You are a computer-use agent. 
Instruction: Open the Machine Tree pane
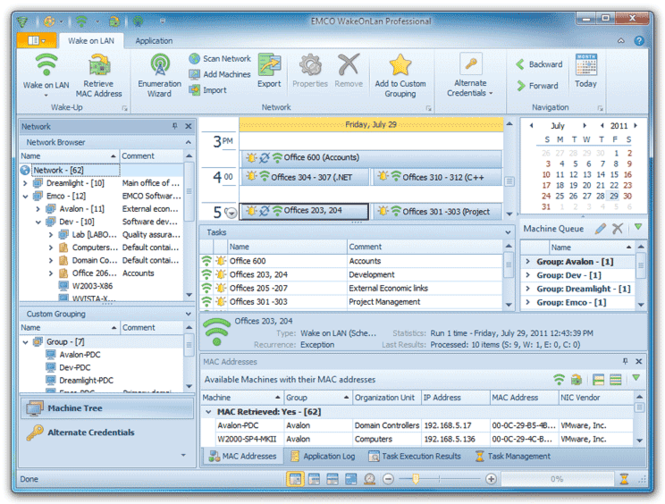click(x=107, y=408)
